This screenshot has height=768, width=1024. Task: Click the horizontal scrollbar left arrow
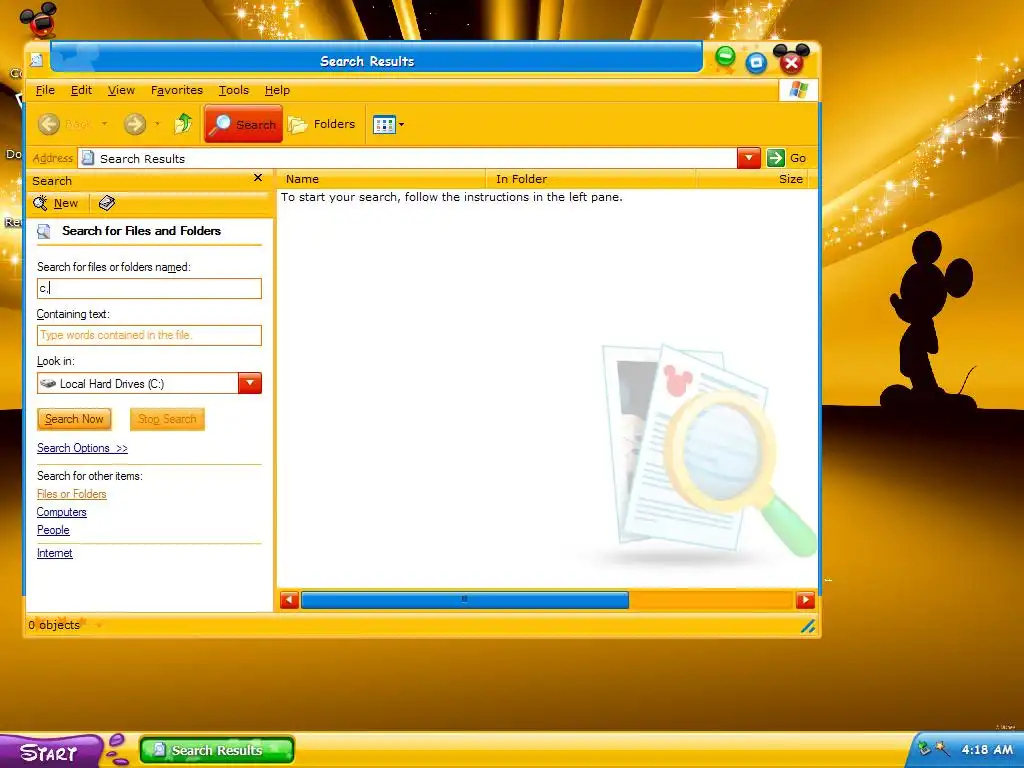tap(289, 600)
